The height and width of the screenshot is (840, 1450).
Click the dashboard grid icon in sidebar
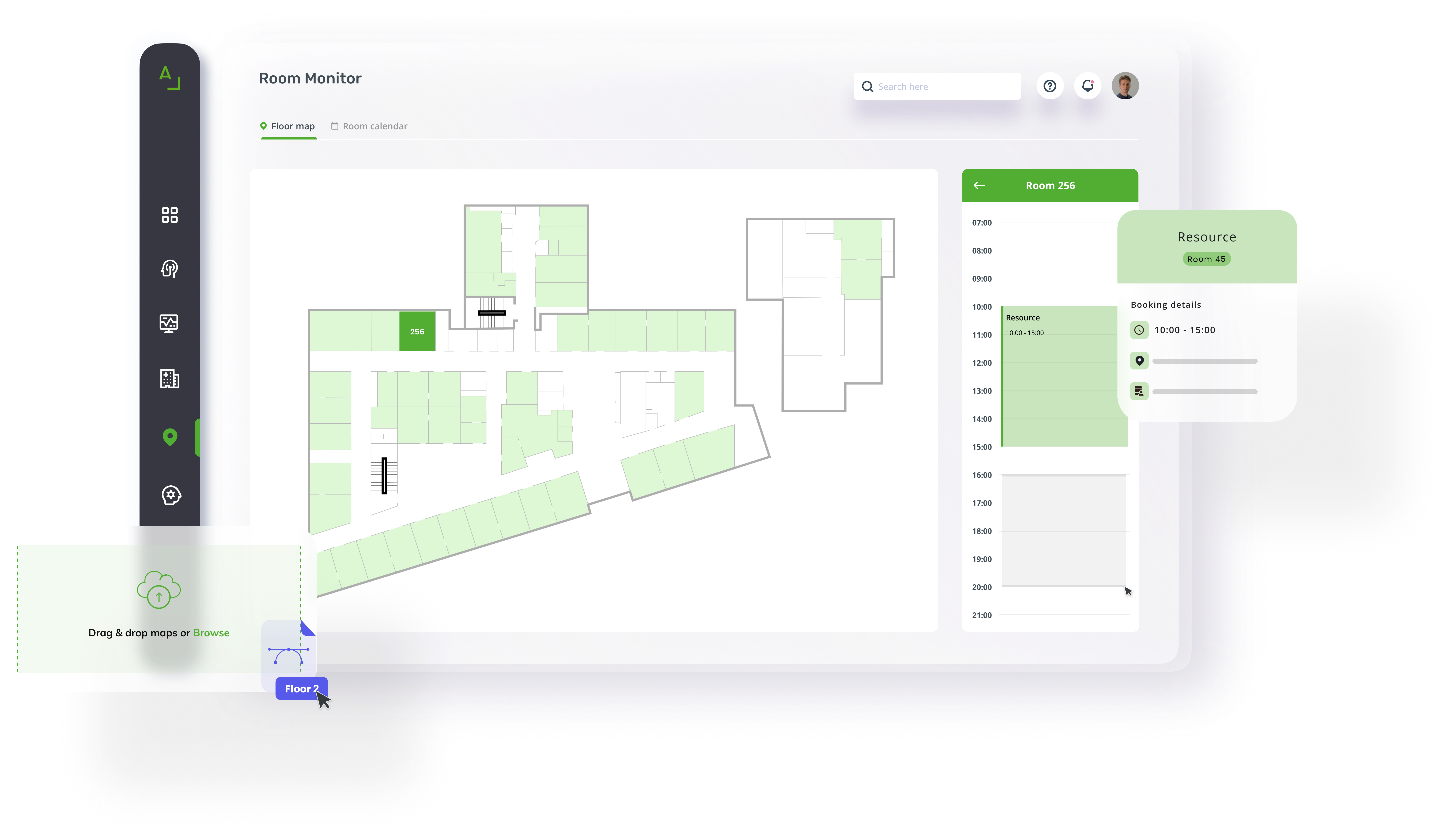tap(169, 215)
